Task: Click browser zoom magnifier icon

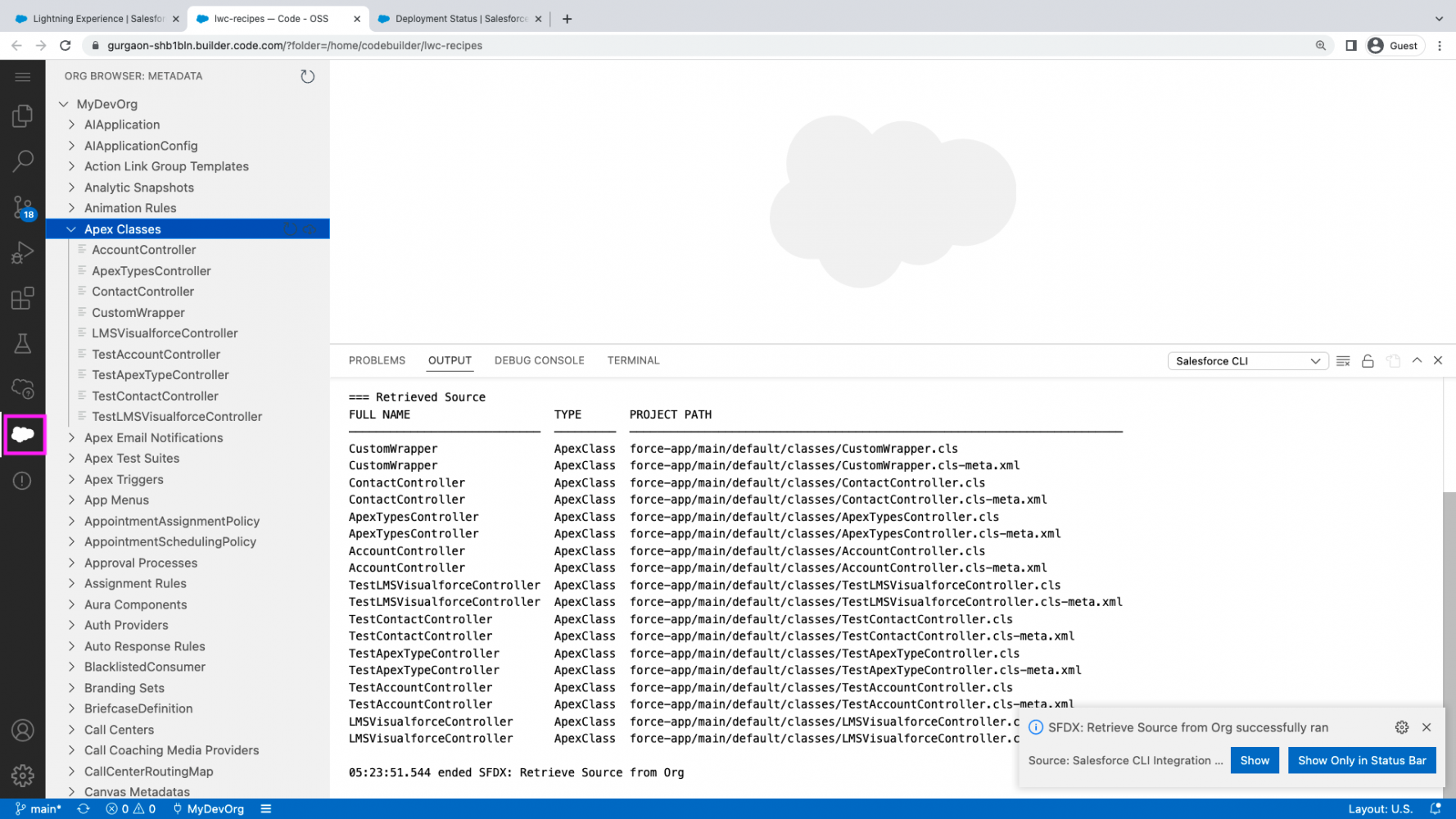Action: coord(1321,46)
